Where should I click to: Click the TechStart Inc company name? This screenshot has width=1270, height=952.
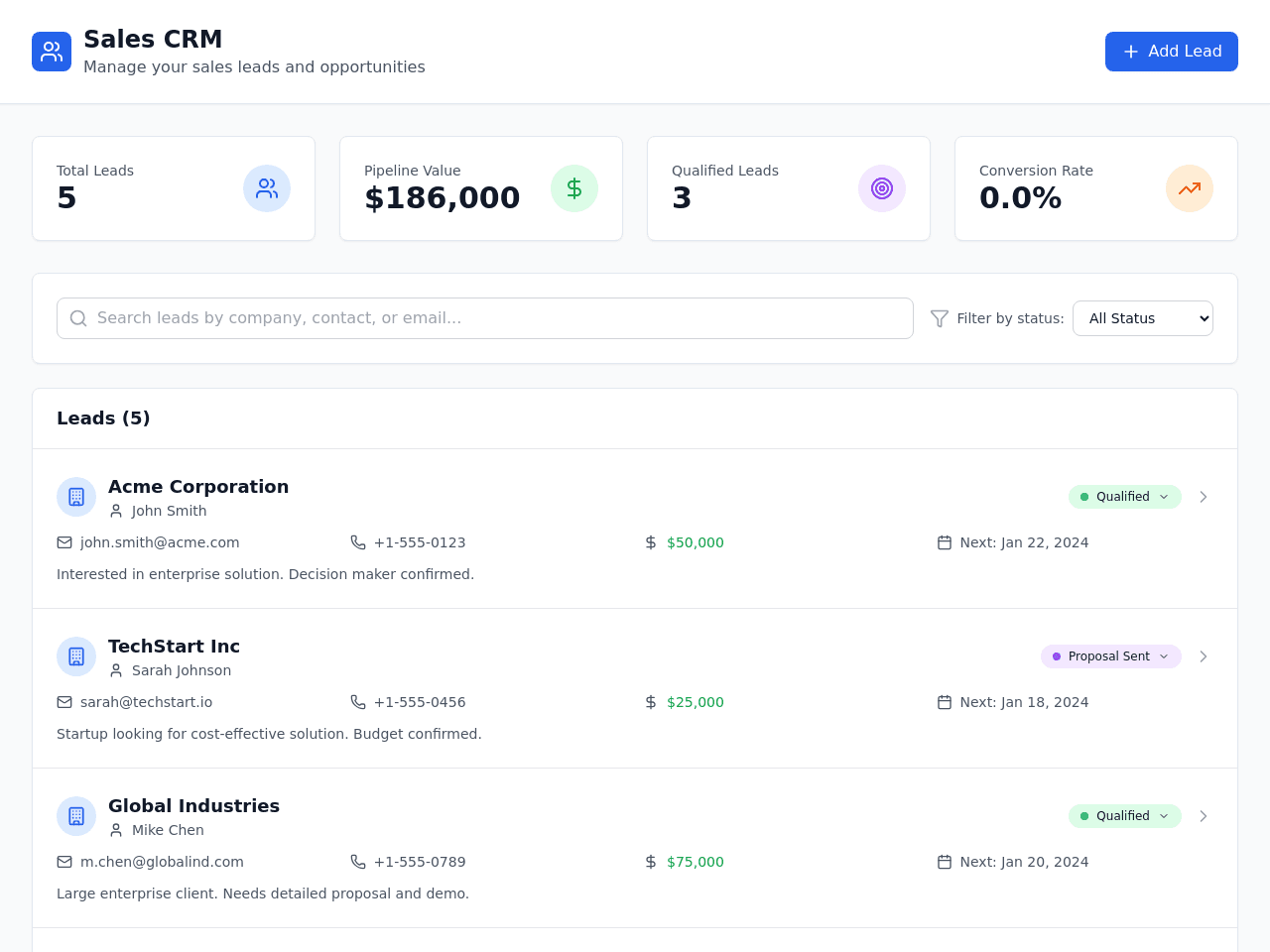174,647
